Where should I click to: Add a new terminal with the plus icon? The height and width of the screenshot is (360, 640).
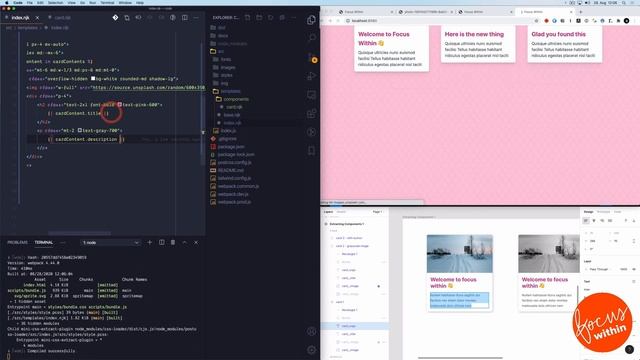pyautogui.click(x=149, y=242)
